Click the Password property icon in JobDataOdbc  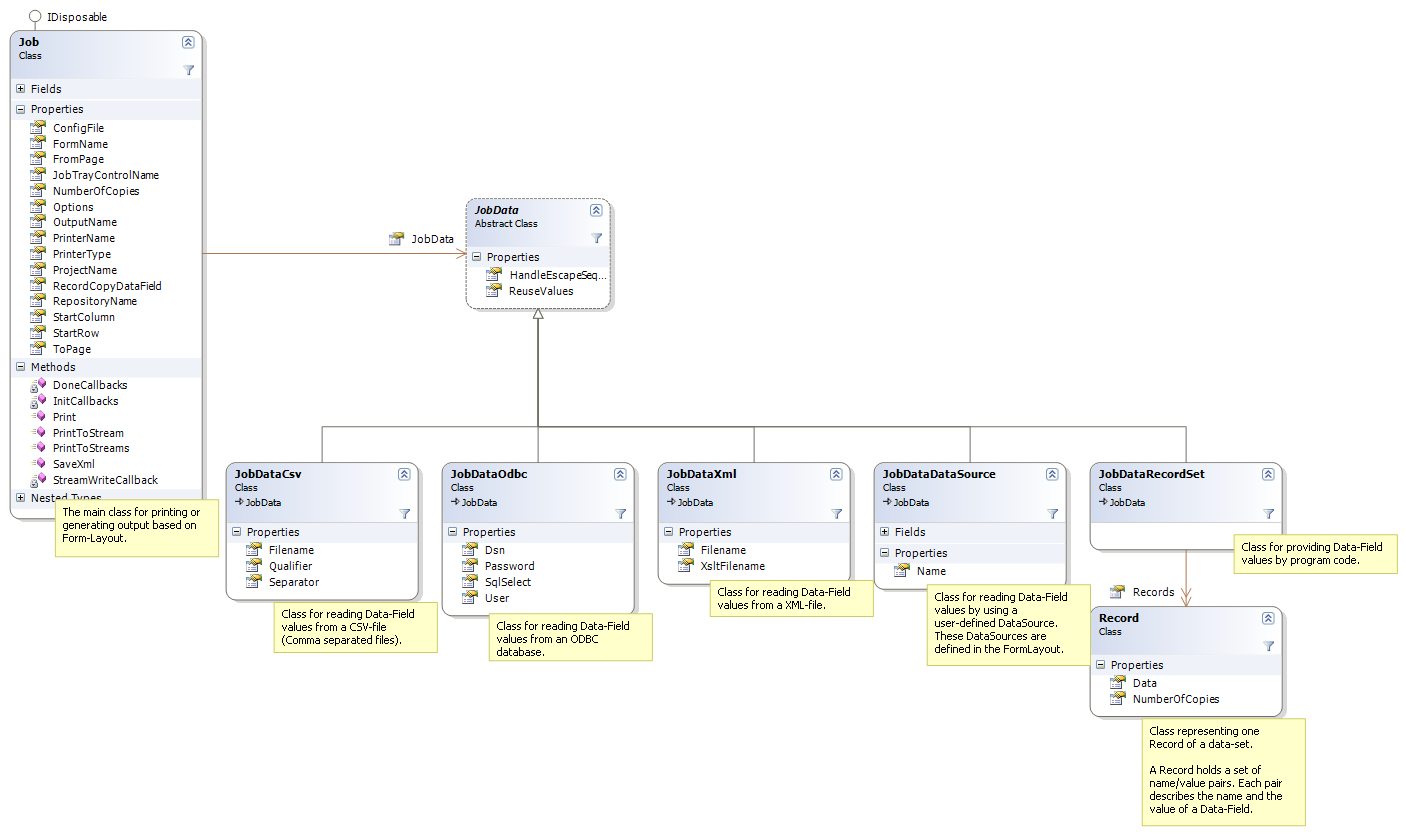click(x=470, y=566)
